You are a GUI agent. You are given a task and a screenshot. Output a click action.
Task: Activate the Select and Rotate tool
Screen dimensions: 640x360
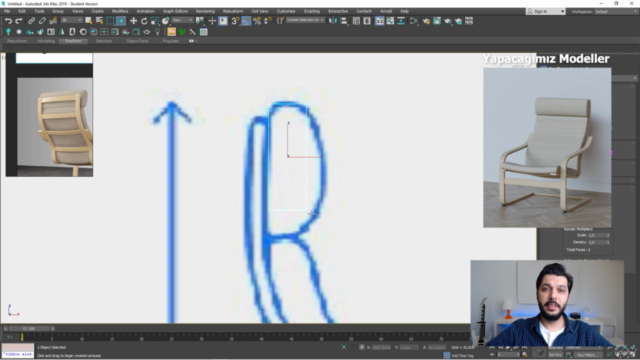[144, 21]
